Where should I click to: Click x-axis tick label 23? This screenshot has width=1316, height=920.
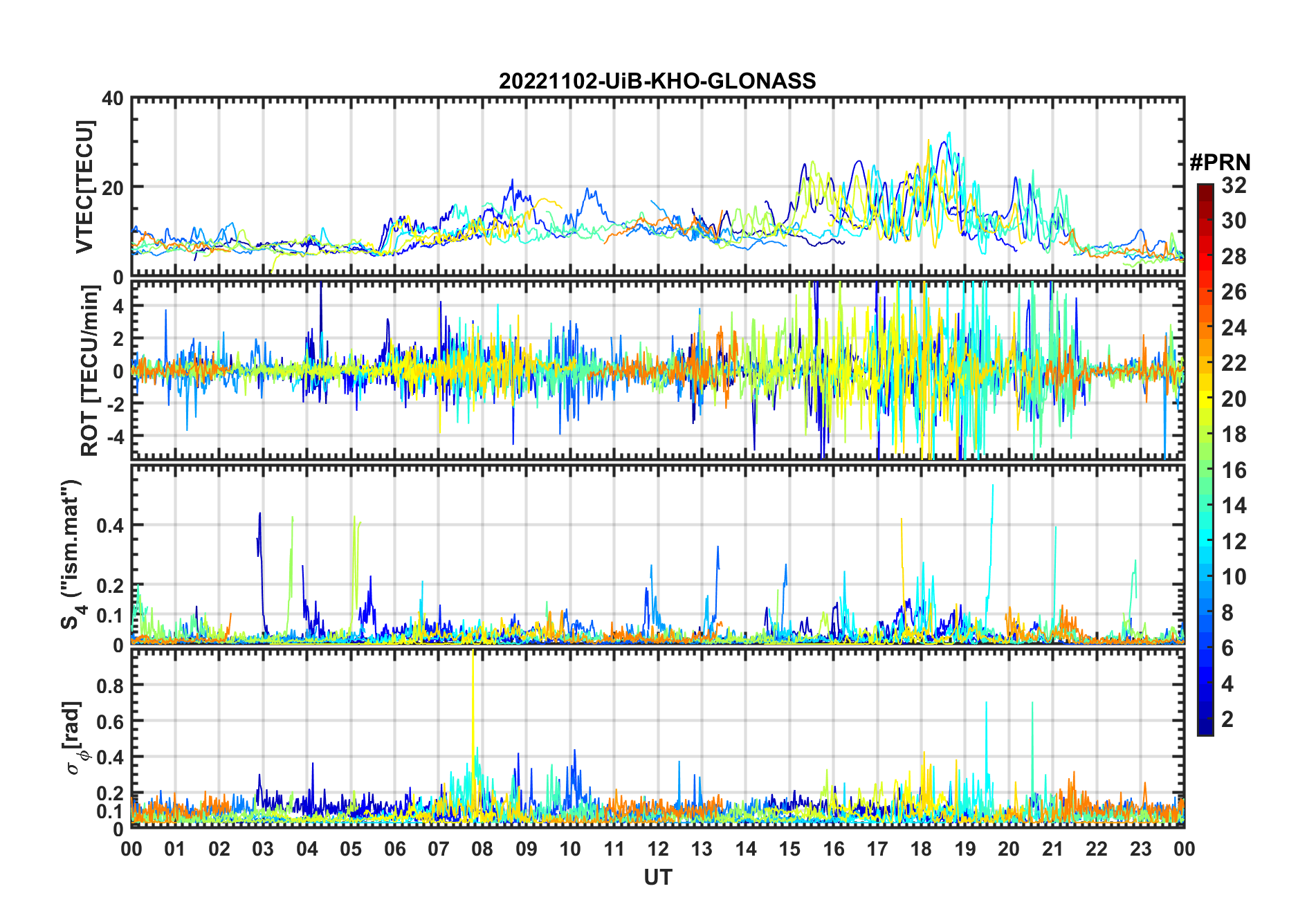click(1140, 849)
